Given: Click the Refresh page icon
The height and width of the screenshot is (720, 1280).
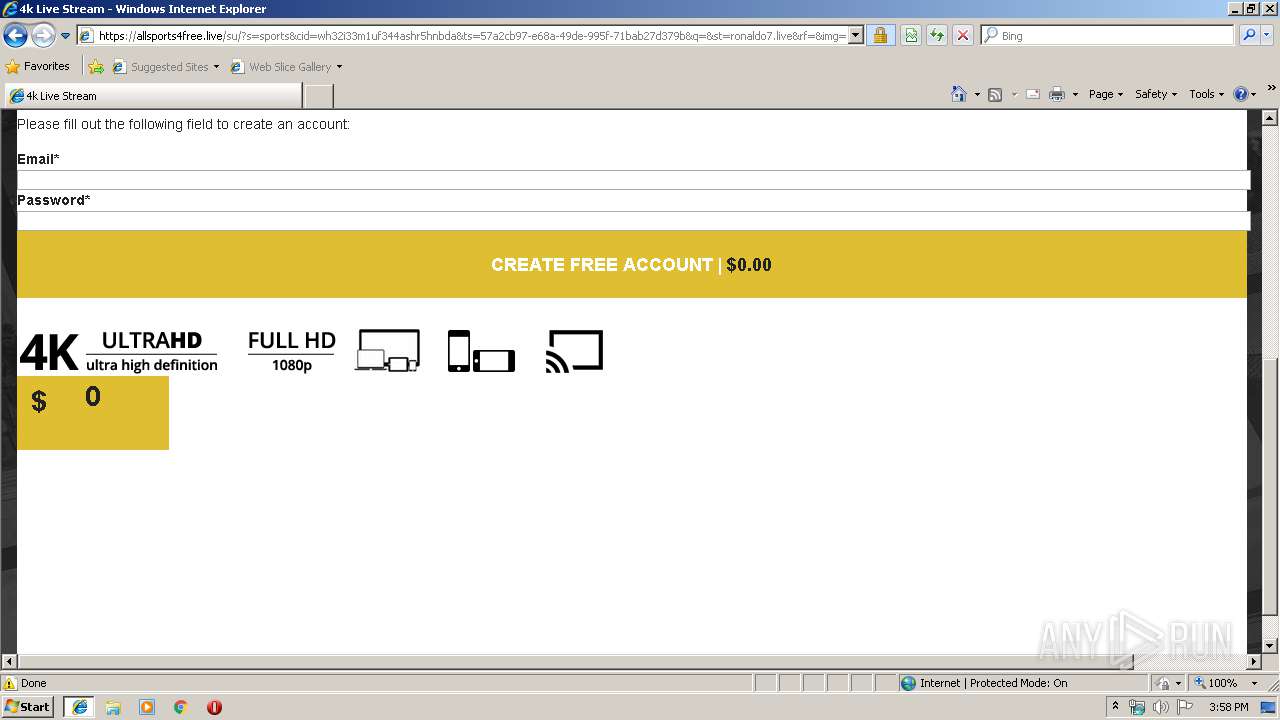Looking at the screenshot, I should (x=937, y=36).
